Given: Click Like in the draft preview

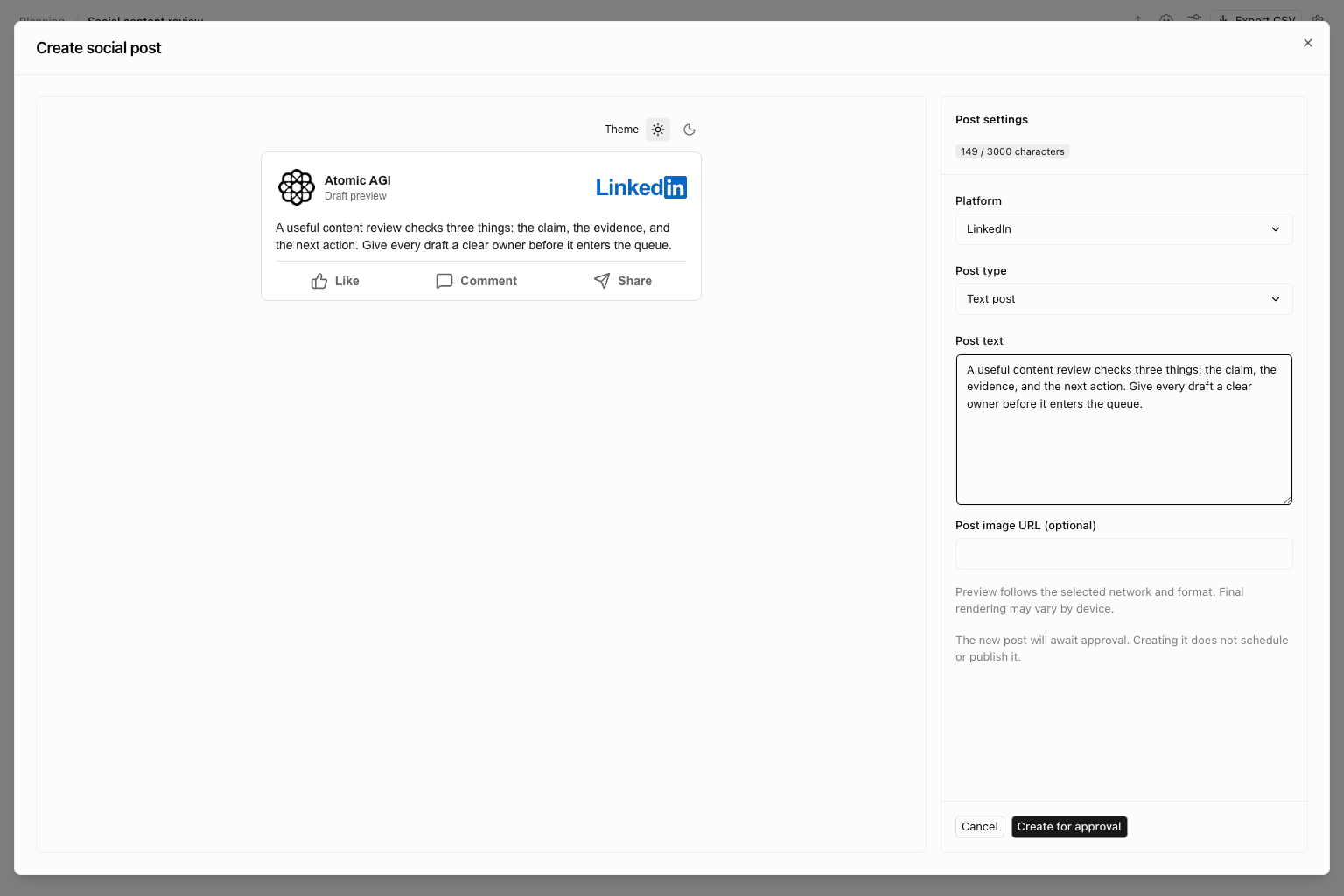Looking at the screenshot, I should [335, 281].
